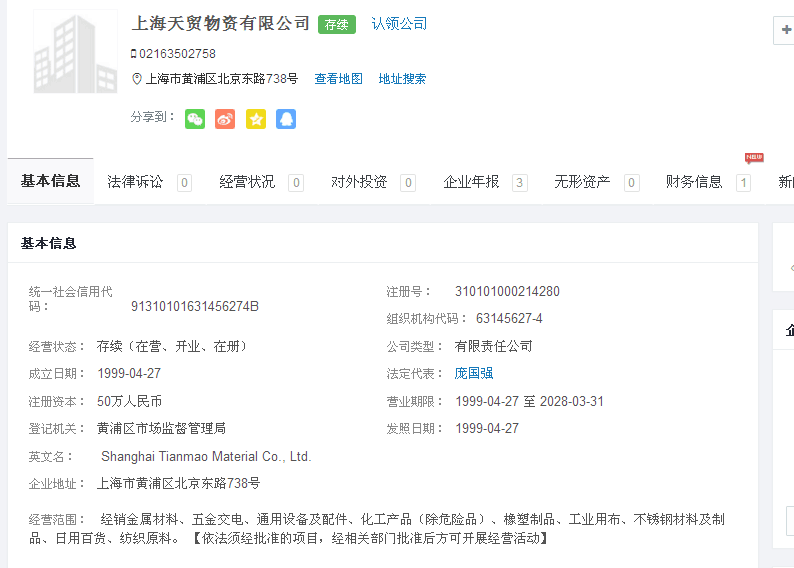Share to WeChat via green icon
The height and width of the screenshot is (568, 794).
point(195,119)
